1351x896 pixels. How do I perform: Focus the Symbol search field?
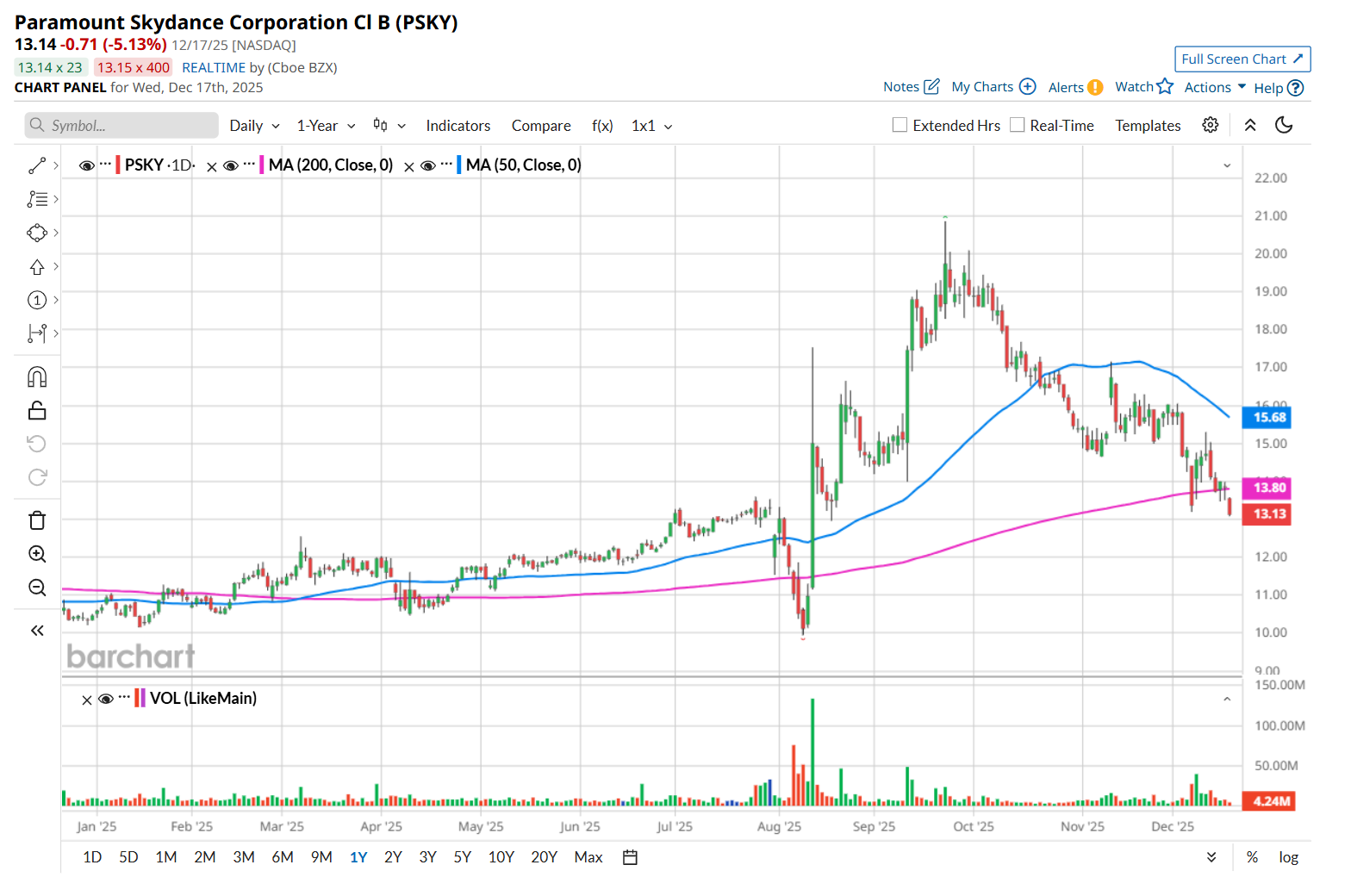click(121, 125)
